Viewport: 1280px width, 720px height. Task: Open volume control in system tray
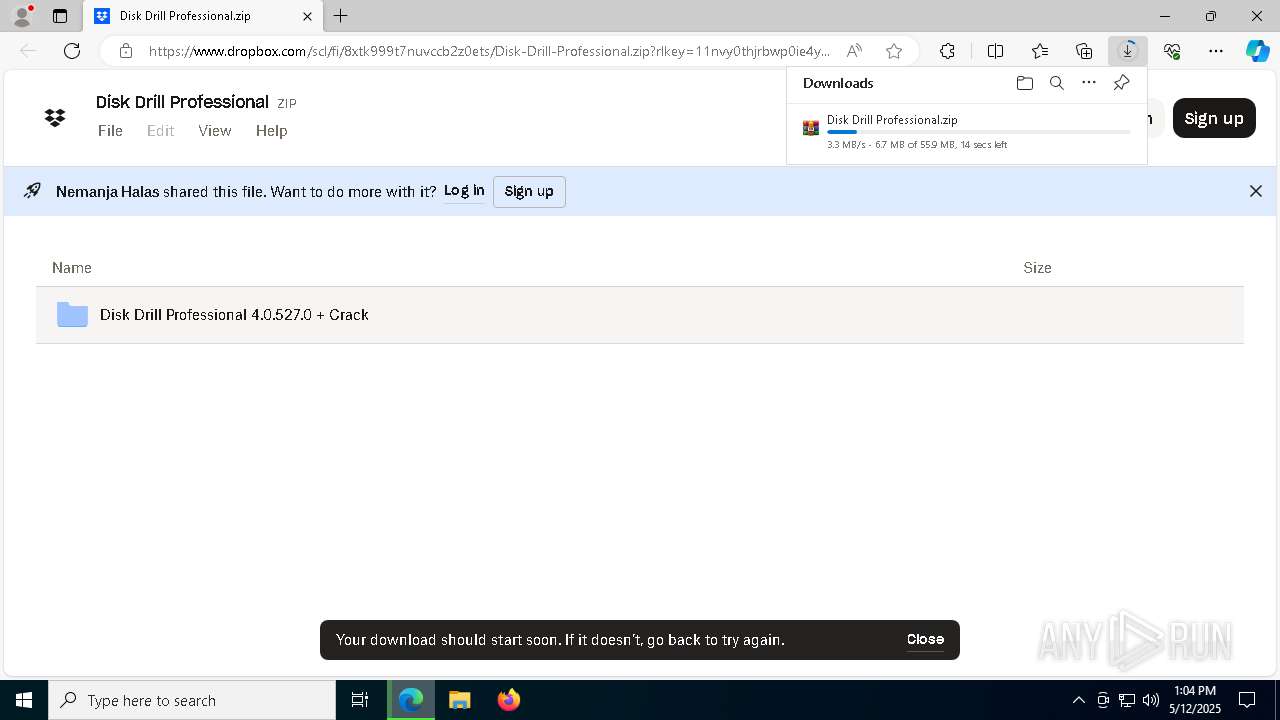tap(1151, 700)
